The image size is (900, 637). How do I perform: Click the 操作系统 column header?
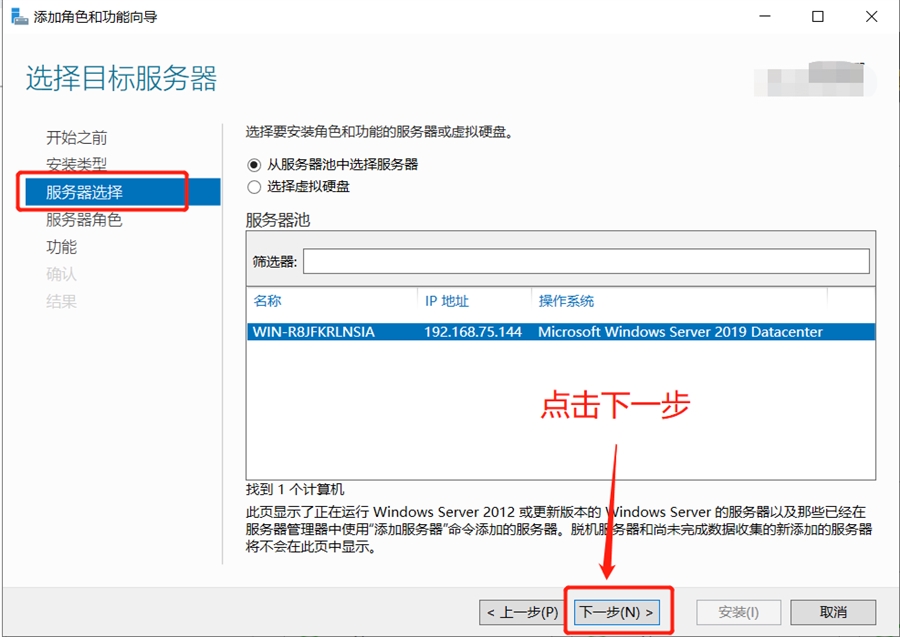(x=566, y=301)
